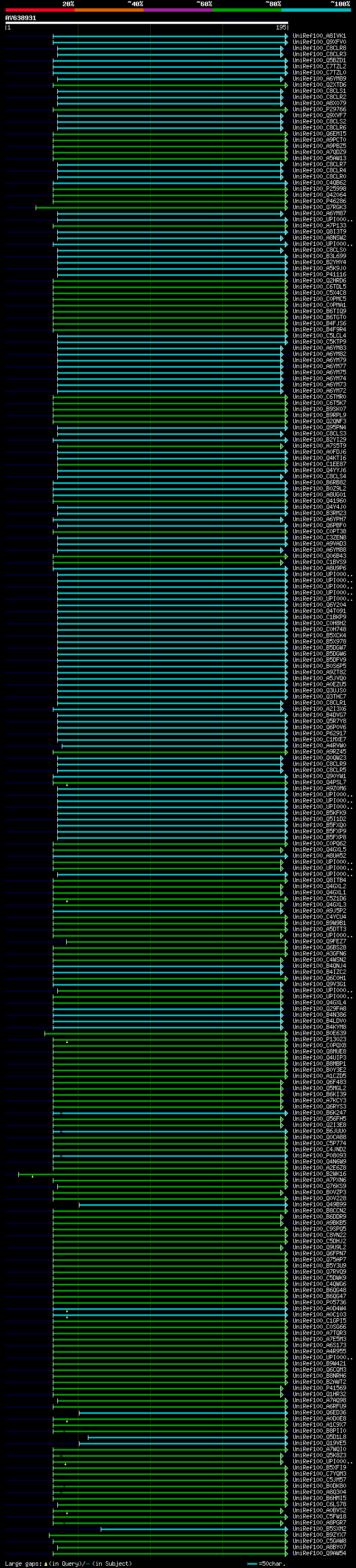Select the label UniRef100_A6YM89
This screenshot has width=356, height=1568.
319,78
